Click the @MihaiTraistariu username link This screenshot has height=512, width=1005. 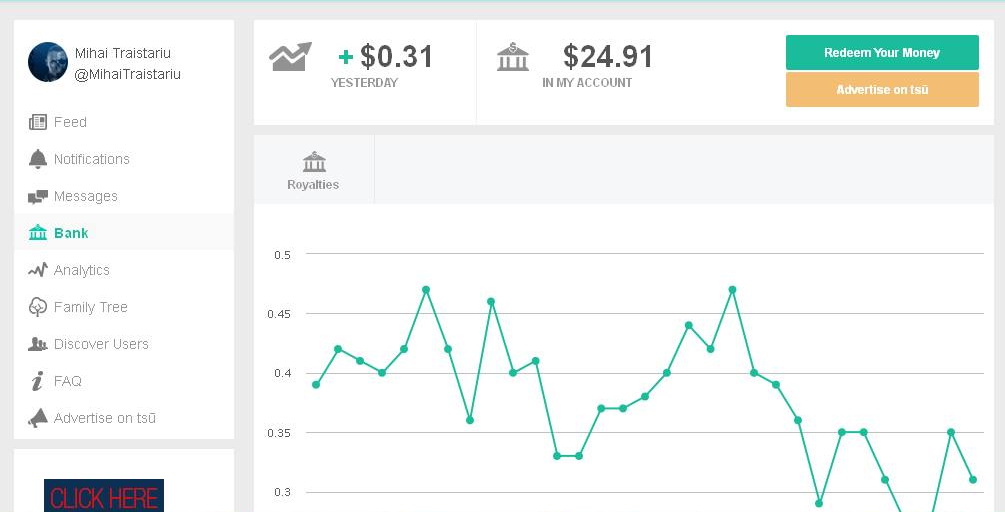pyautogui.click(x=128, y=74)
